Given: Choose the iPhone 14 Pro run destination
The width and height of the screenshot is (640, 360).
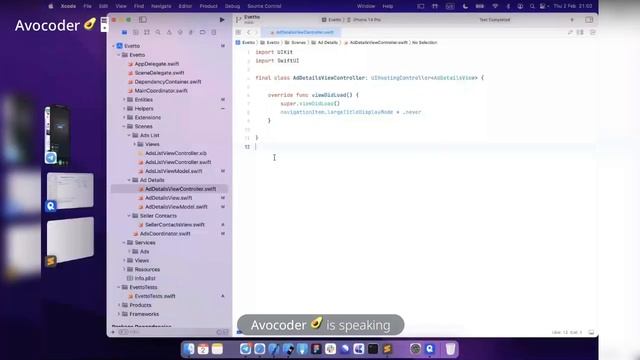Looking at the screenshot, I should point(367,20).
